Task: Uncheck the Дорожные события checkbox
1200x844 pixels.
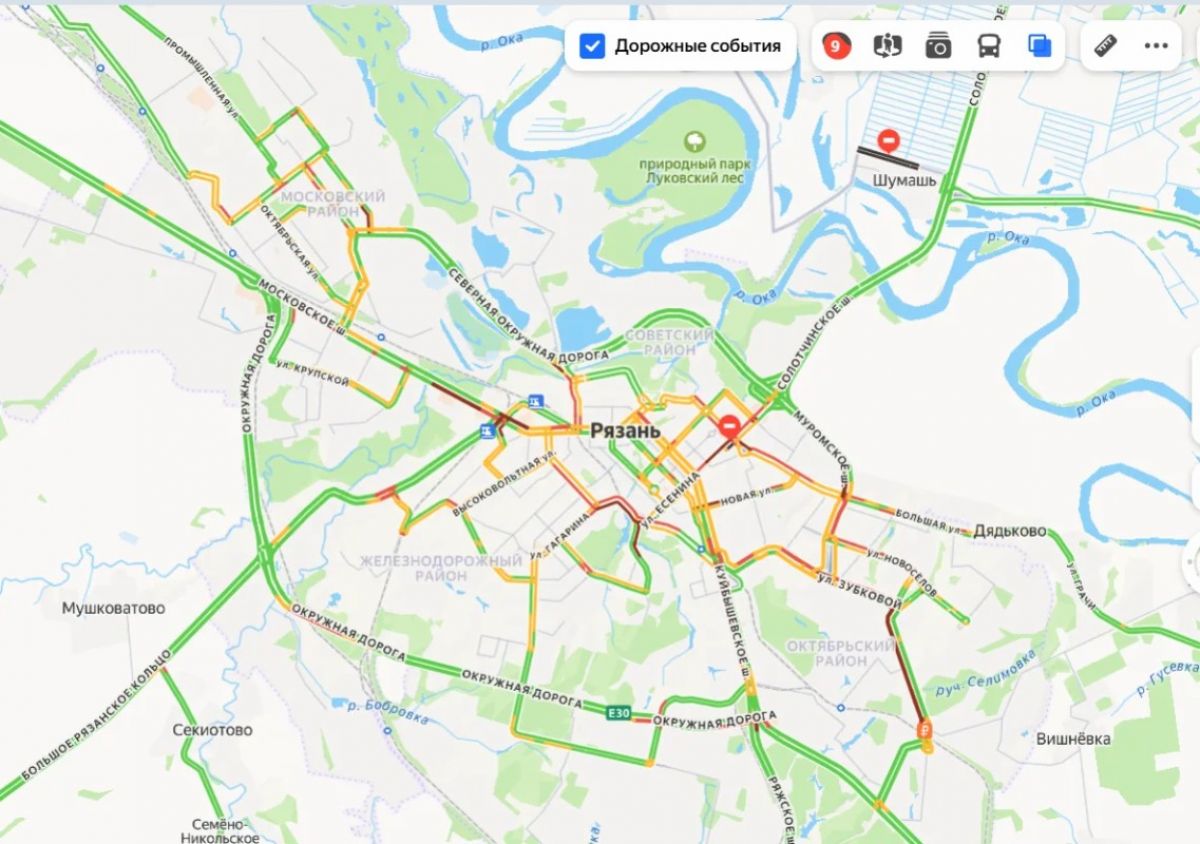Action: click(x=592, y=46)
